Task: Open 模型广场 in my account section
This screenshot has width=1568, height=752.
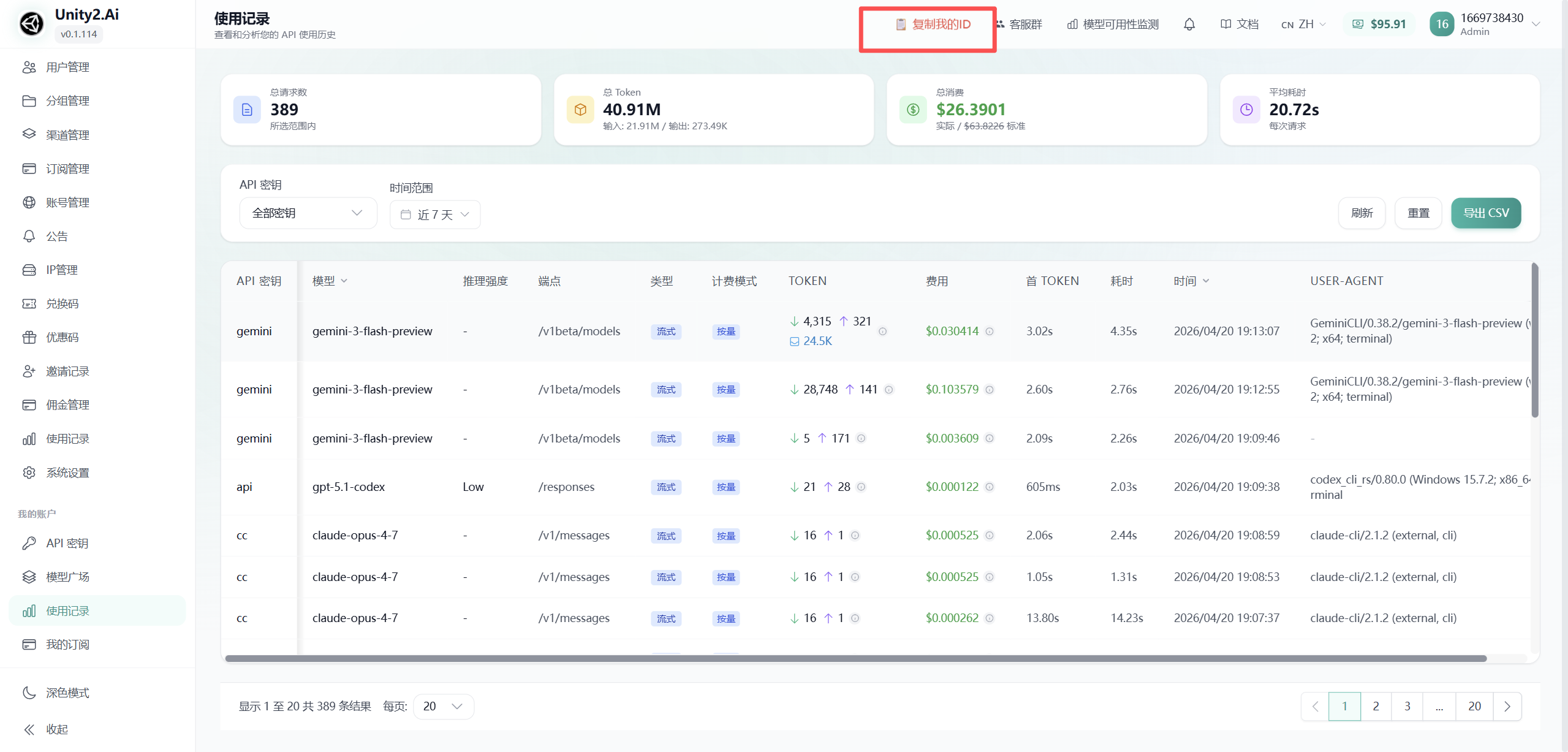Action: (x=67, y=577)
